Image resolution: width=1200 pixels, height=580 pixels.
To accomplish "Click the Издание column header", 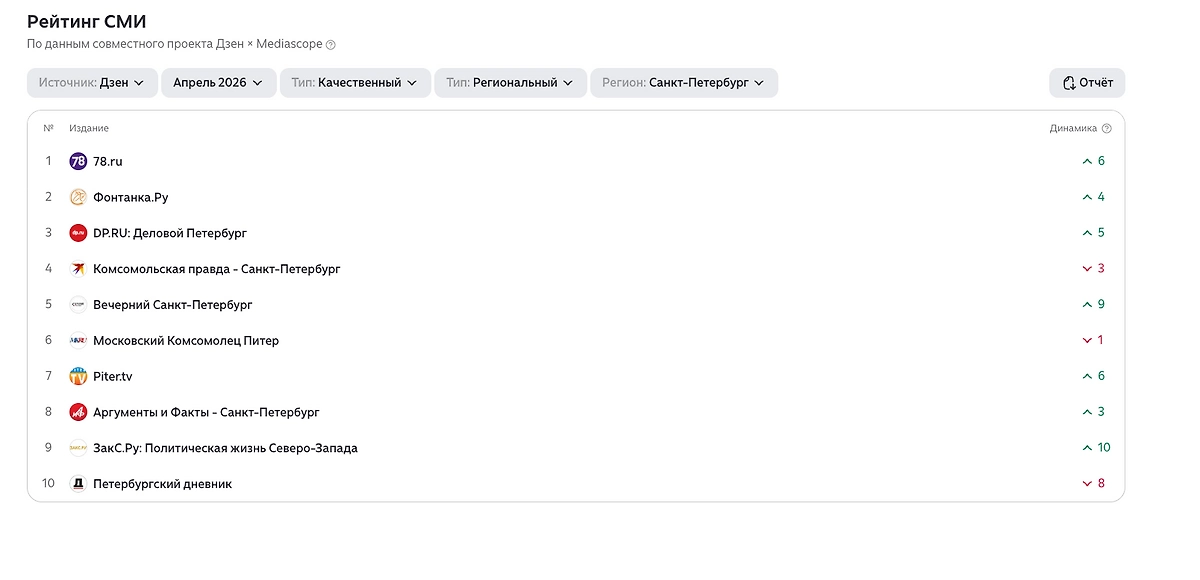I will (89, 129).
